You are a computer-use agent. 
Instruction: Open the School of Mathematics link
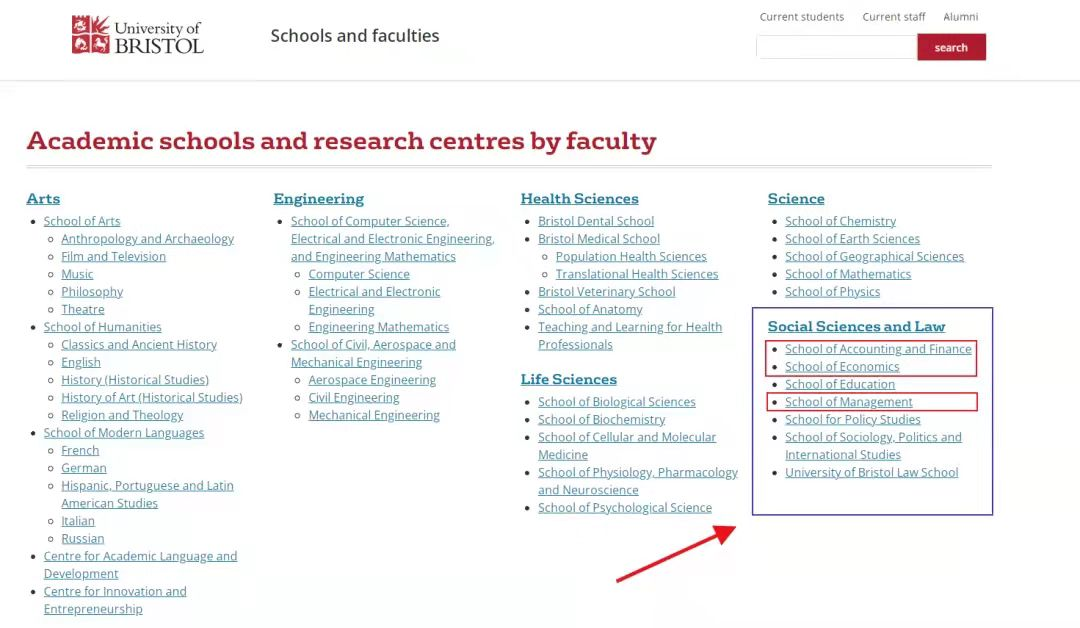[848, 274]
